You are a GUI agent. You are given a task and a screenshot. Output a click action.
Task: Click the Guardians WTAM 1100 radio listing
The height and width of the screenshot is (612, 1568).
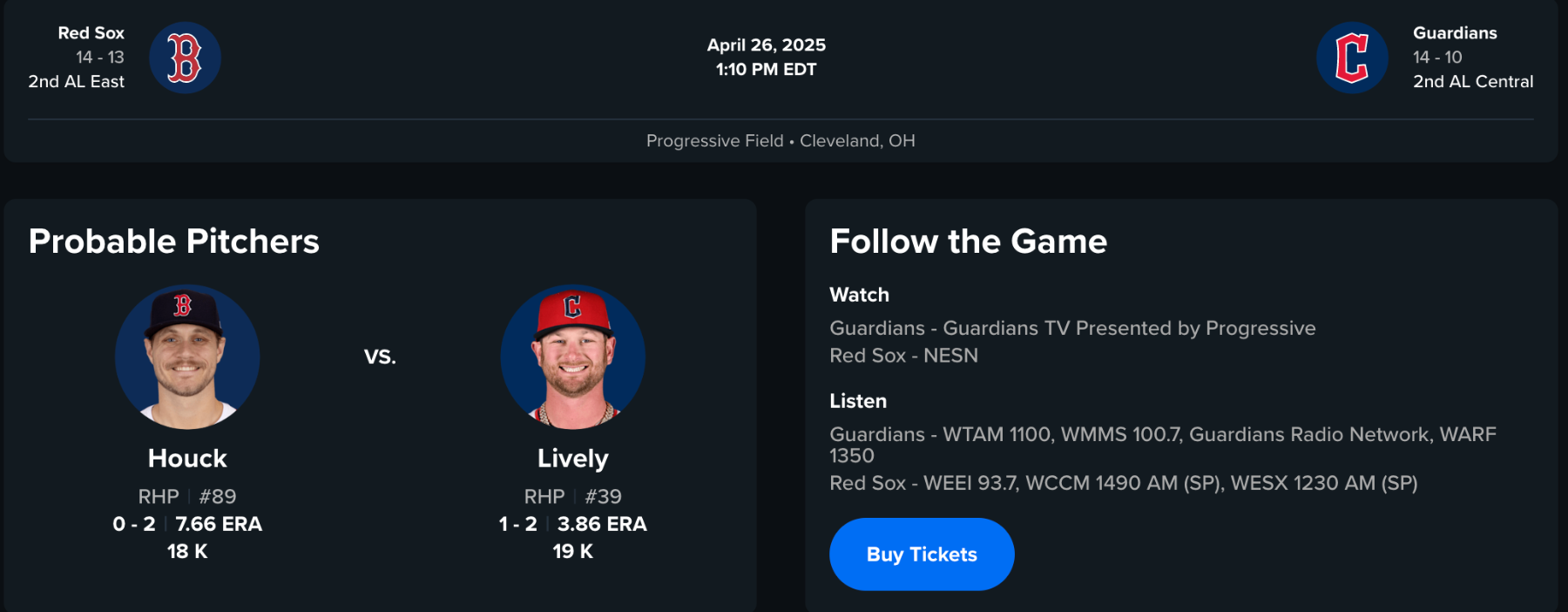tap(1162, 435)
